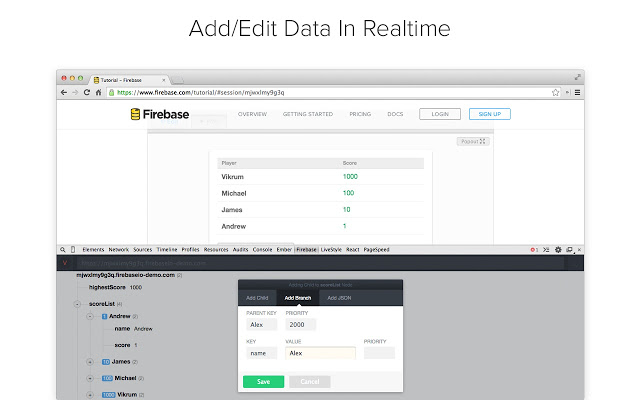The height and width of the screenshot is (400, 640).
Task: Click the SIGN UP button
Action: [490, 114]
